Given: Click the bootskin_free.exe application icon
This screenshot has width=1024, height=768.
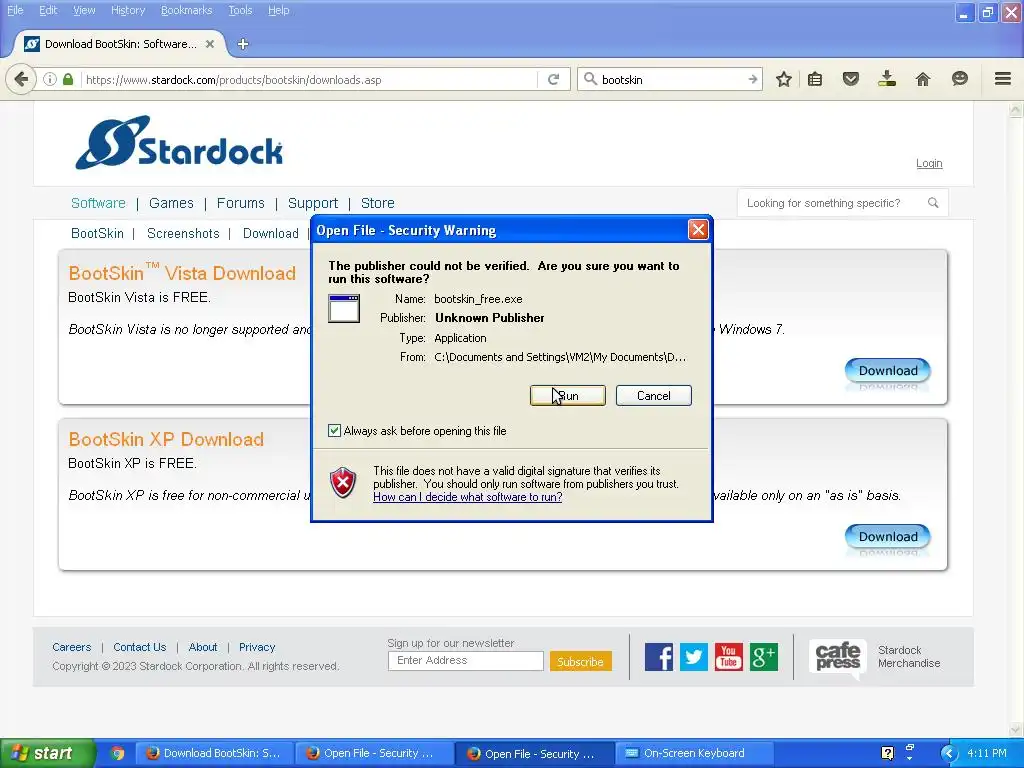Looking at the screenshot, I should pyautogui.click(x=344, y=308).
